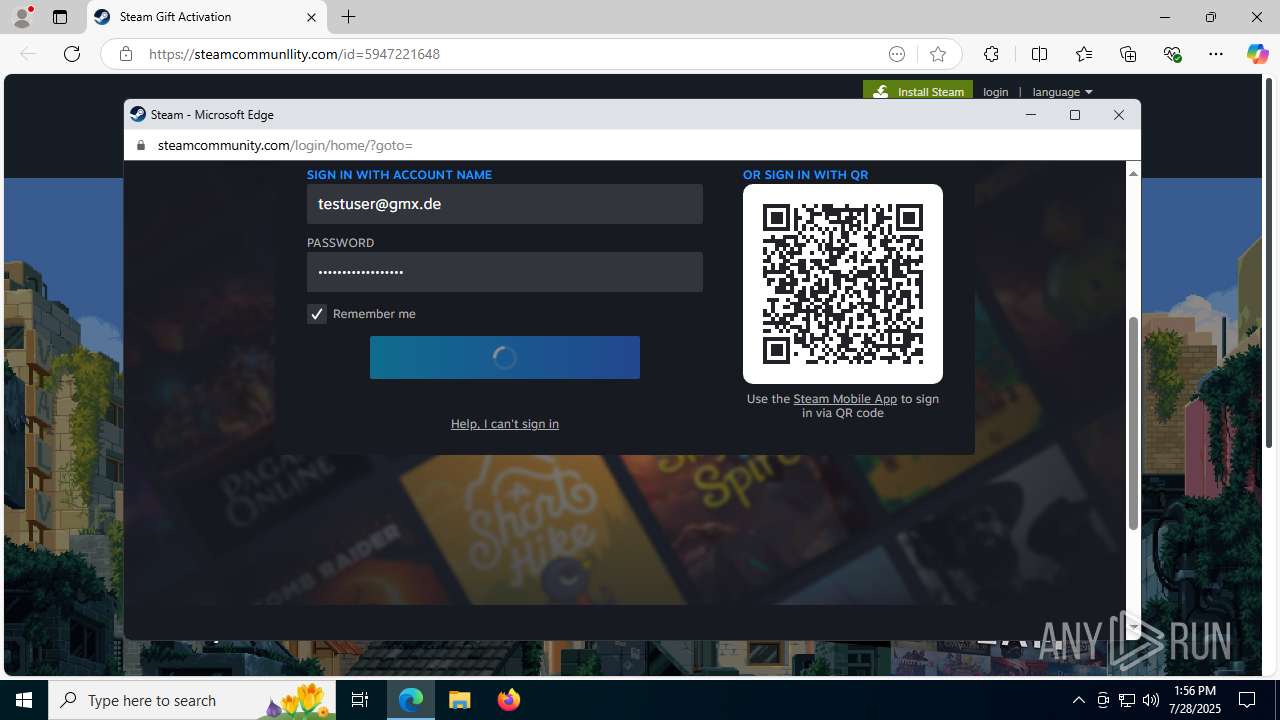This screenshot has width=1280, height=720.
Task: Open the volume control speaker icon
Action: pos(1151,700)
